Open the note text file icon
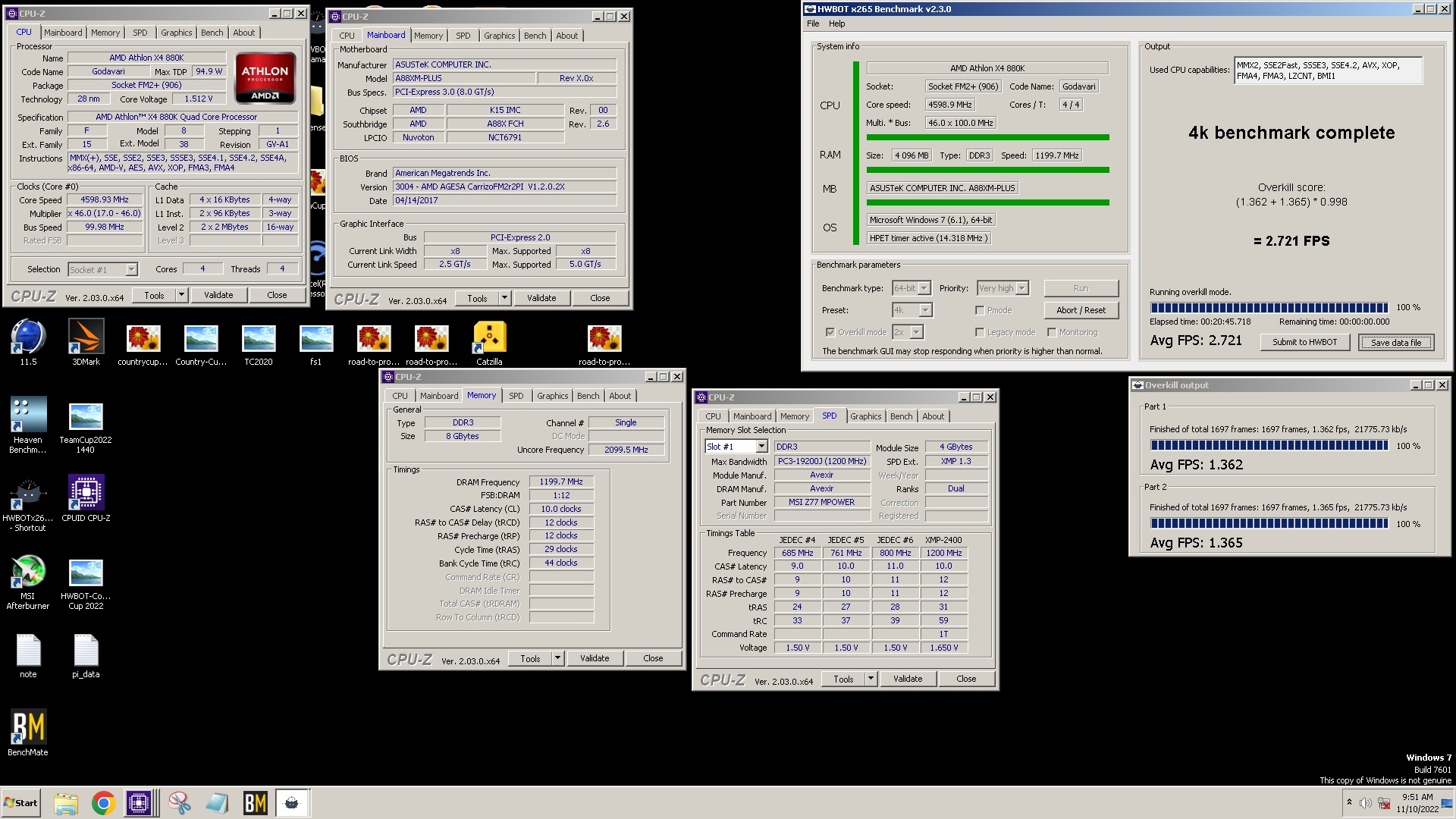Screen dimensions: 1456x819 [28, 656]
